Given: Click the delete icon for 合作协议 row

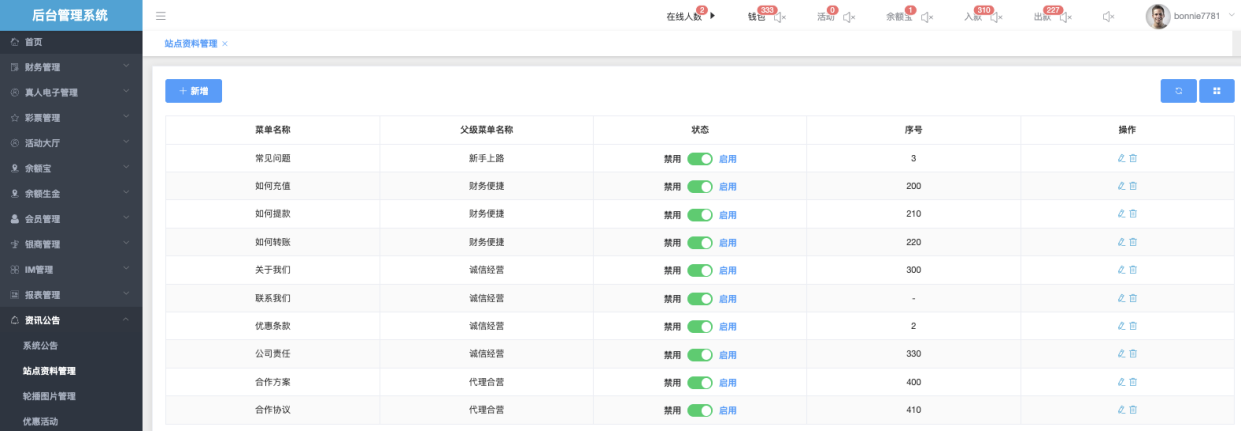Looking at the screenshot, I should click(x=1133, y=410).
